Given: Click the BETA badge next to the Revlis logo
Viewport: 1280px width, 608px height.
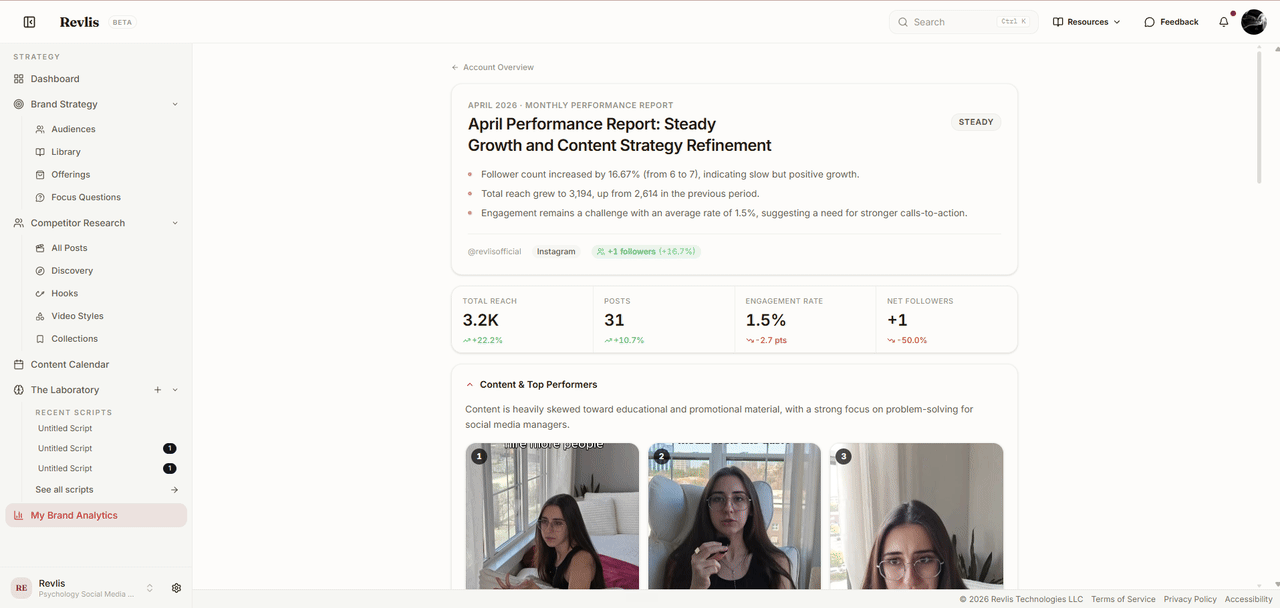Looking at the screenshot, I should (122, 22).
